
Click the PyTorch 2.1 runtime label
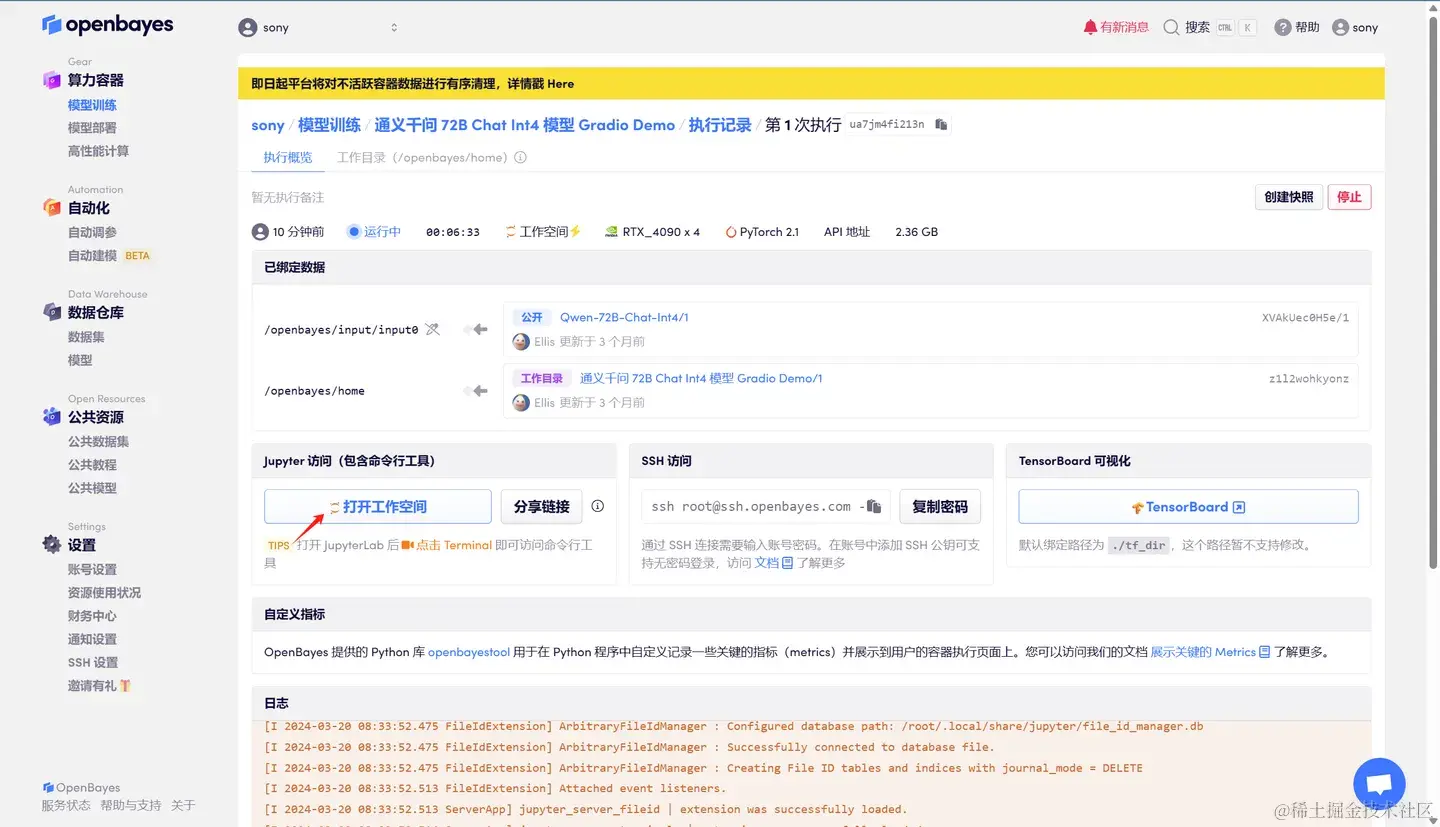click(x=762, y=232)
